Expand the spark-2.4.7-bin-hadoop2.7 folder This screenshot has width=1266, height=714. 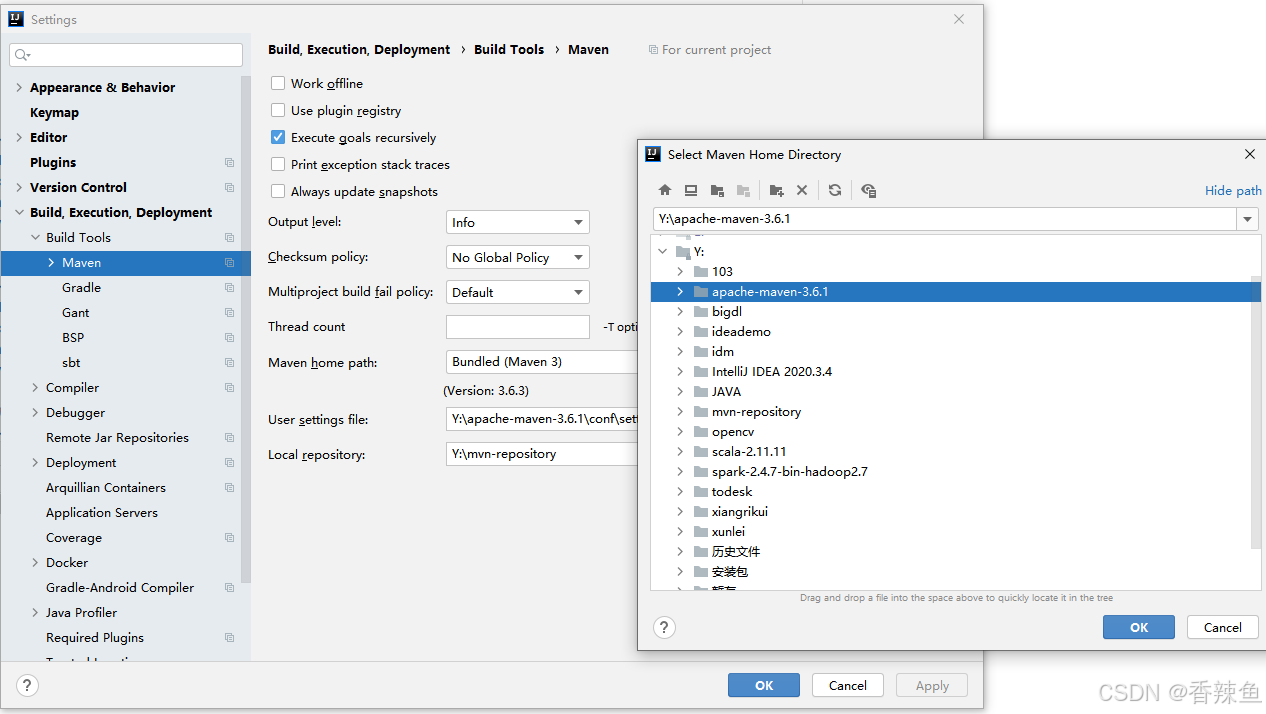(x=680, y=472)
